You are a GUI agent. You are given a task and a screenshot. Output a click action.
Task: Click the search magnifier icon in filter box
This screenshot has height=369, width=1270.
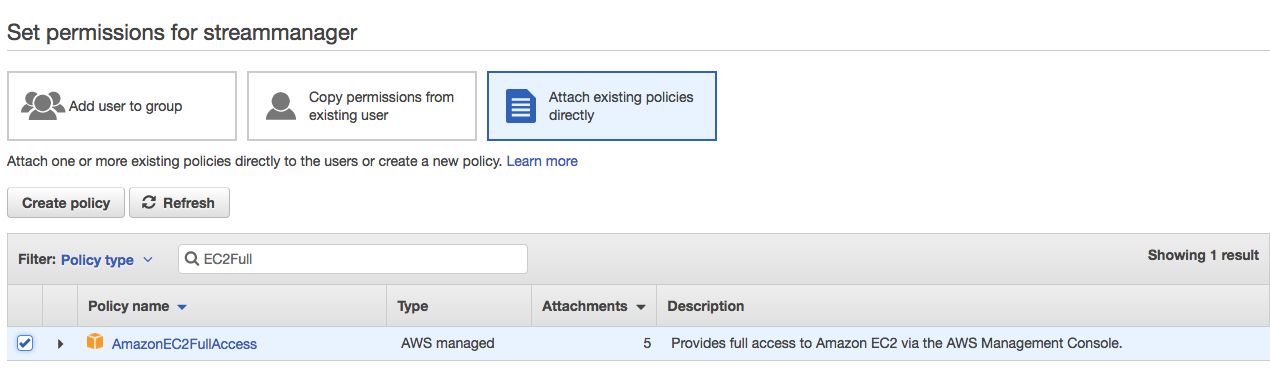192,259
